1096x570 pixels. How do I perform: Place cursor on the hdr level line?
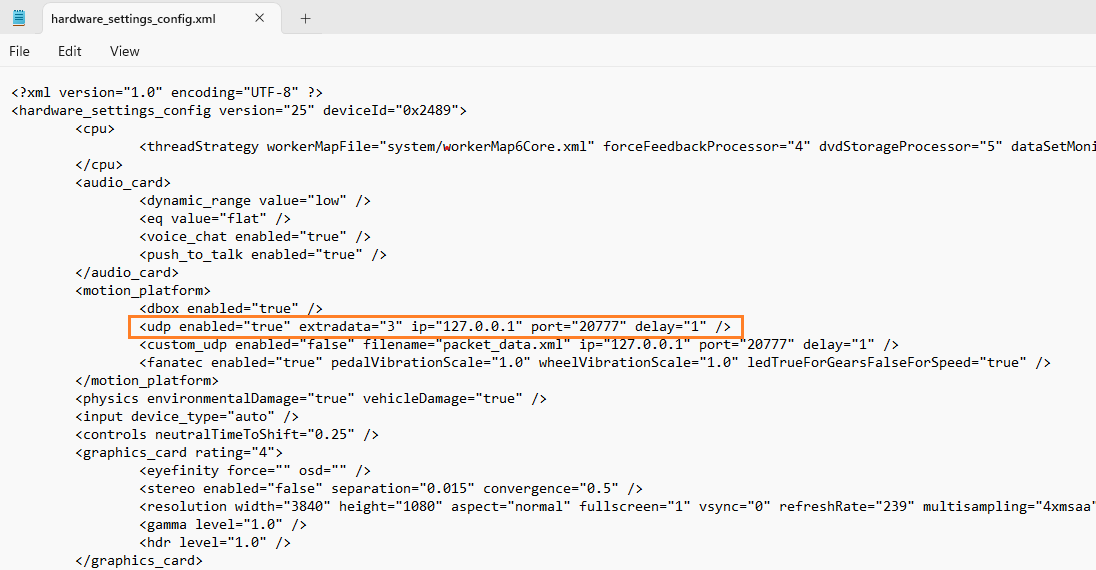click(x=215, y=543)
